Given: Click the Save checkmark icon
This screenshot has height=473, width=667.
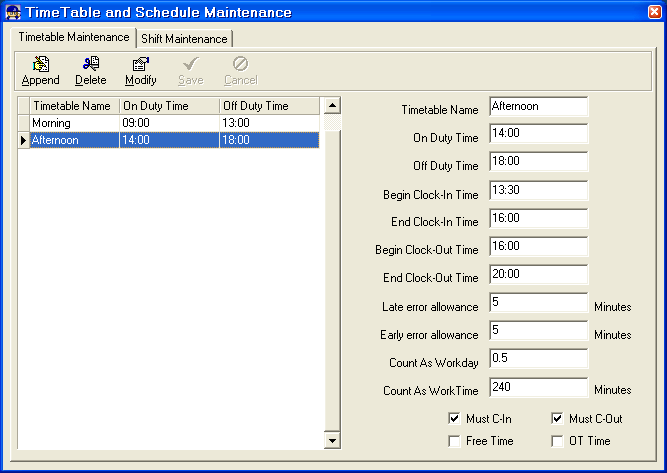Looking at the screenshot, I should [191, 64].
